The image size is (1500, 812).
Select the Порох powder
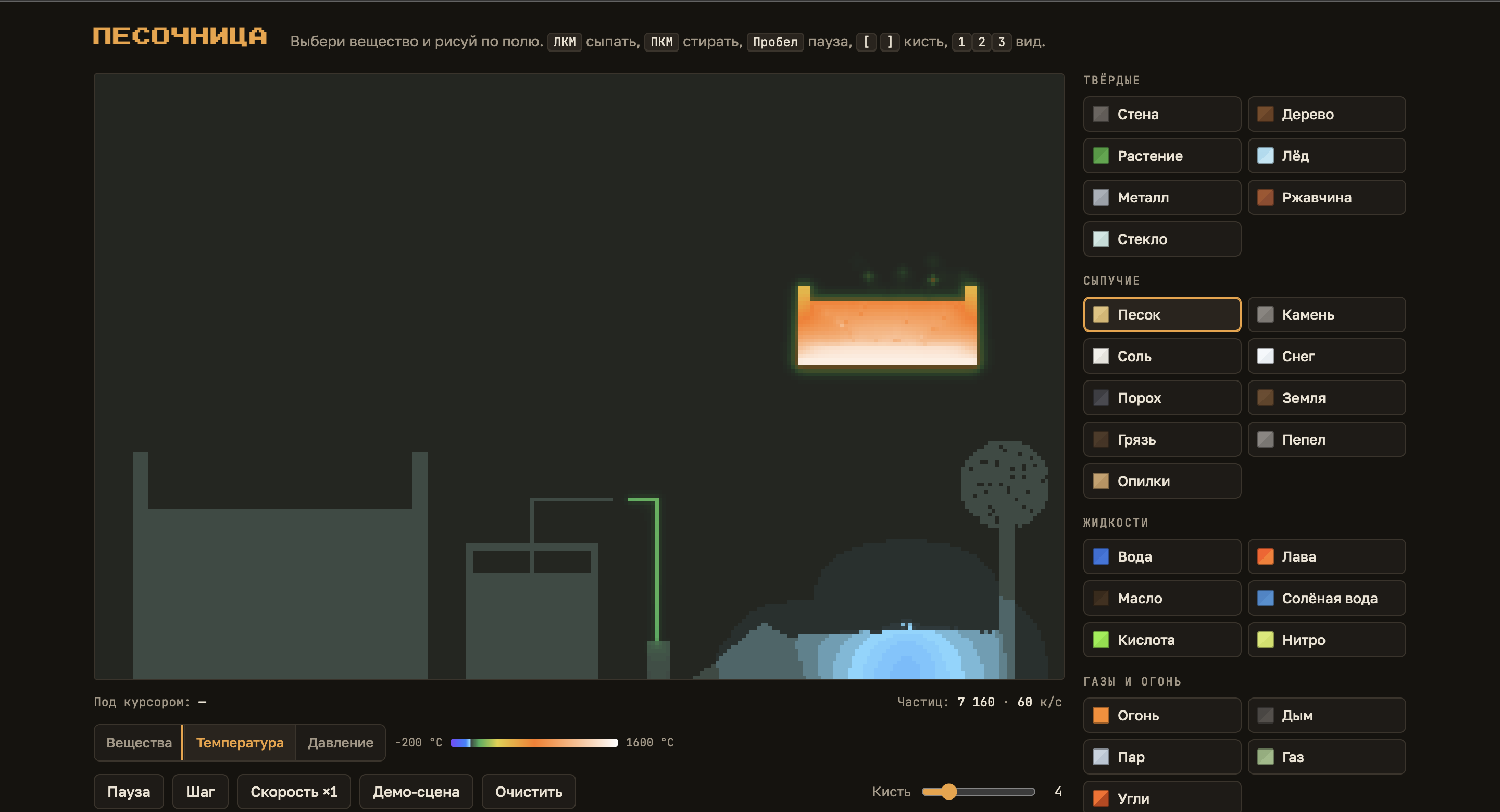[x=1161, y=398]
